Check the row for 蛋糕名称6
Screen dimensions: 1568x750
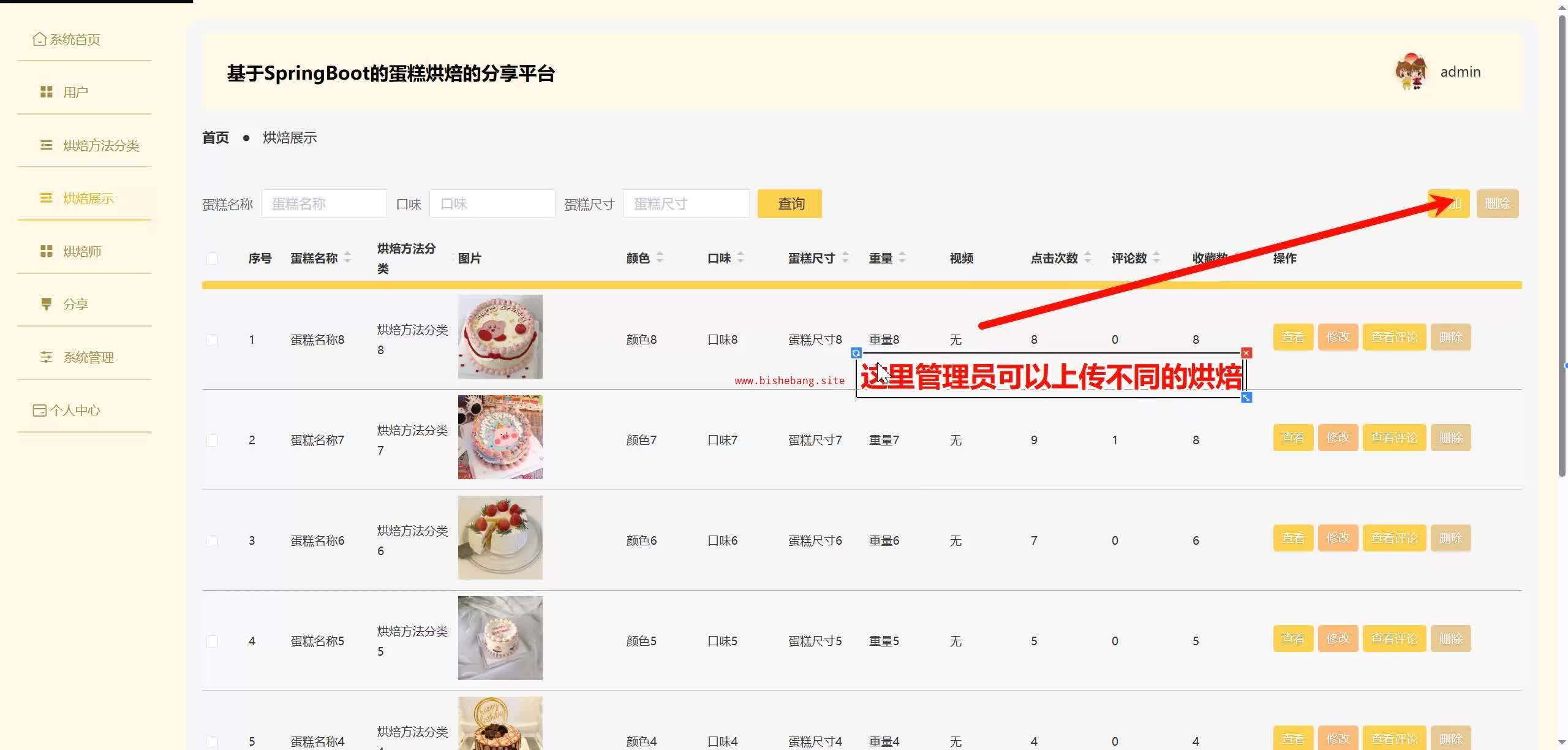coord(212,540)
